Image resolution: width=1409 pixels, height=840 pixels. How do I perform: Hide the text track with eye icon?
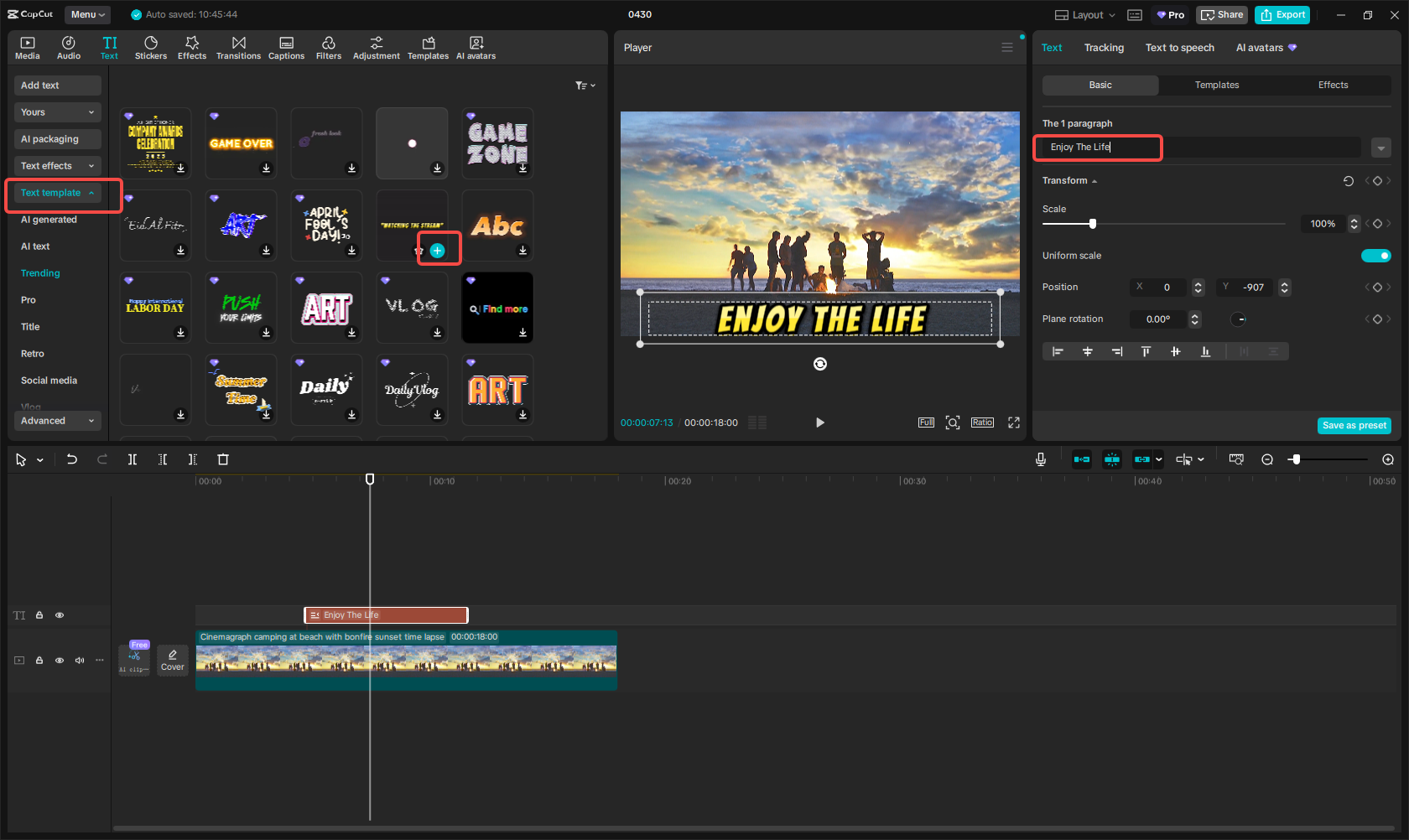(60, 615)
